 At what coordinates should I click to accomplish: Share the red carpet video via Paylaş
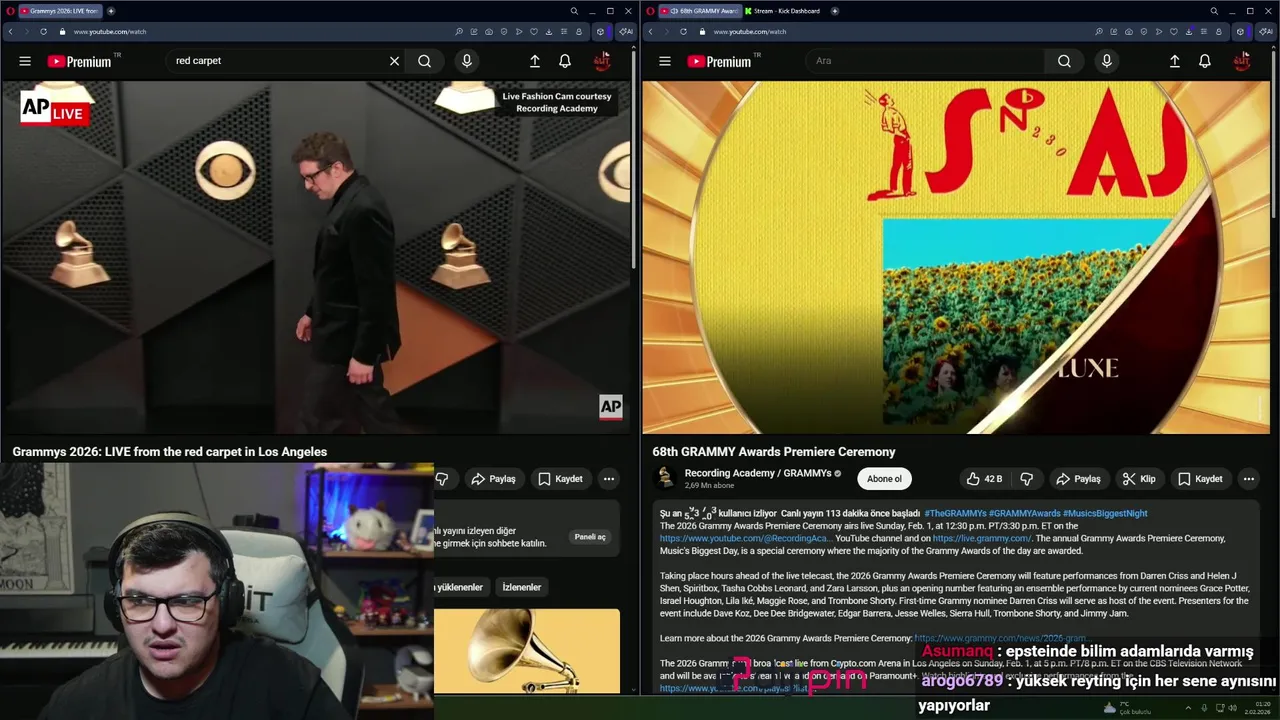pyautogui.click(x=494, y=479)
